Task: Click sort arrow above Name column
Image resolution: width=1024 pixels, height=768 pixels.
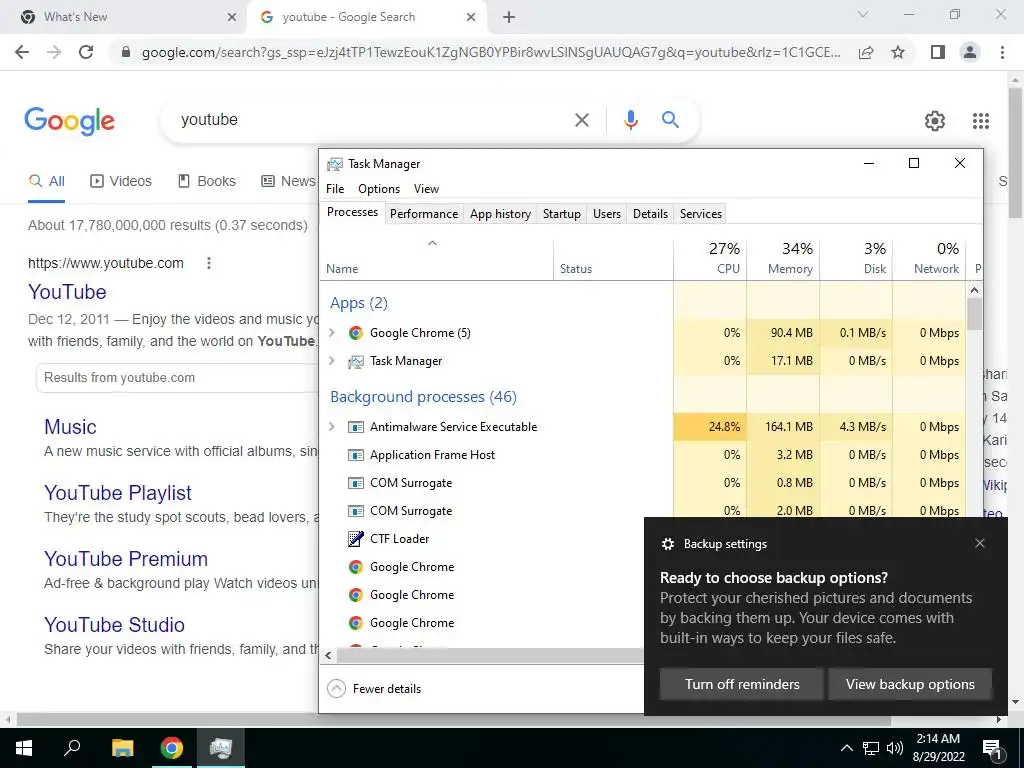Action: (432, 243)
